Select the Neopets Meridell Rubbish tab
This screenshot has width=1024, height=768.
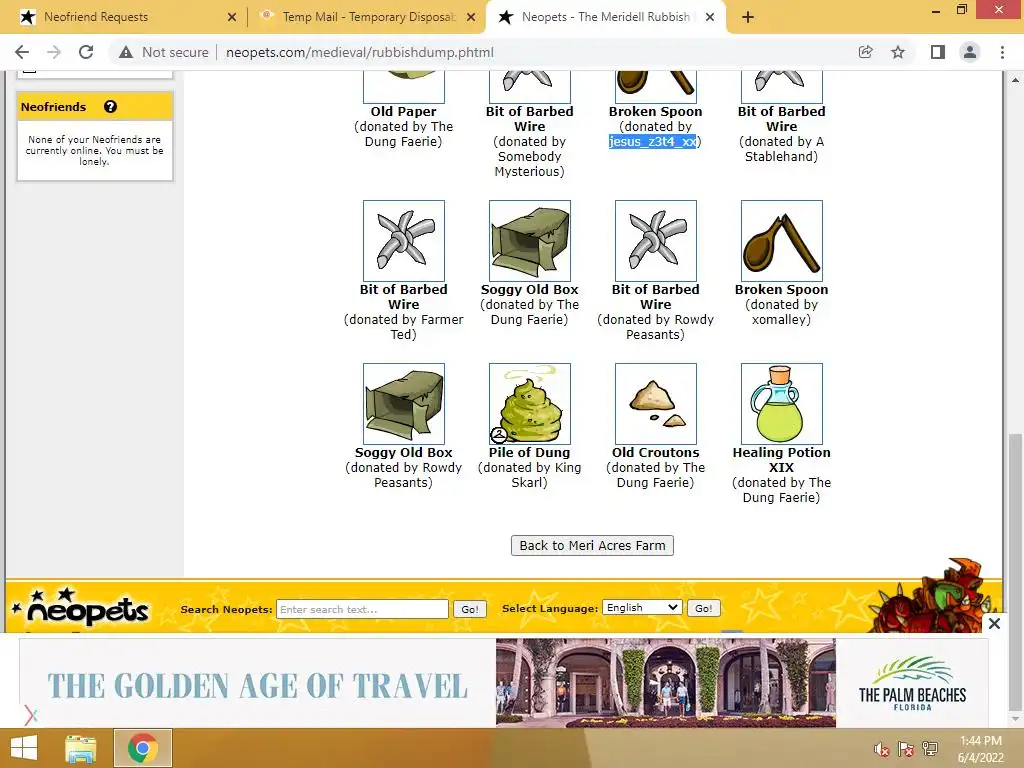(x=605, y=17)
